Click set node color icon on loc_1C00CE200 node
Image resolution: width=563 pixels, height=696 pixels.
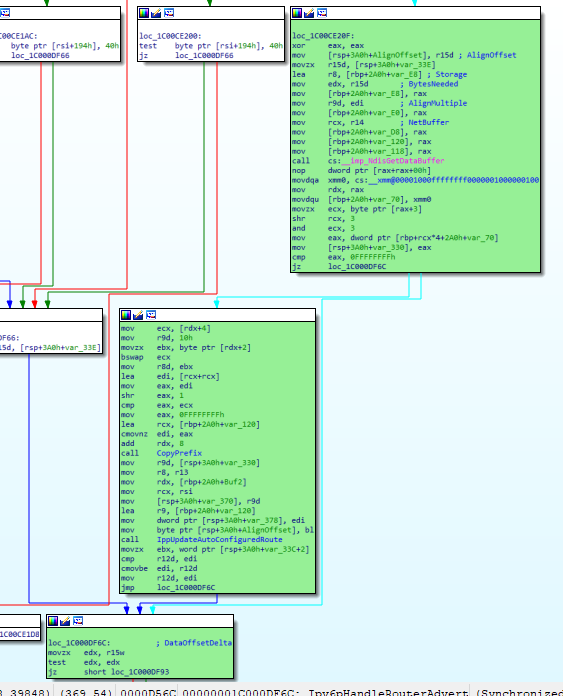point(144,13)
